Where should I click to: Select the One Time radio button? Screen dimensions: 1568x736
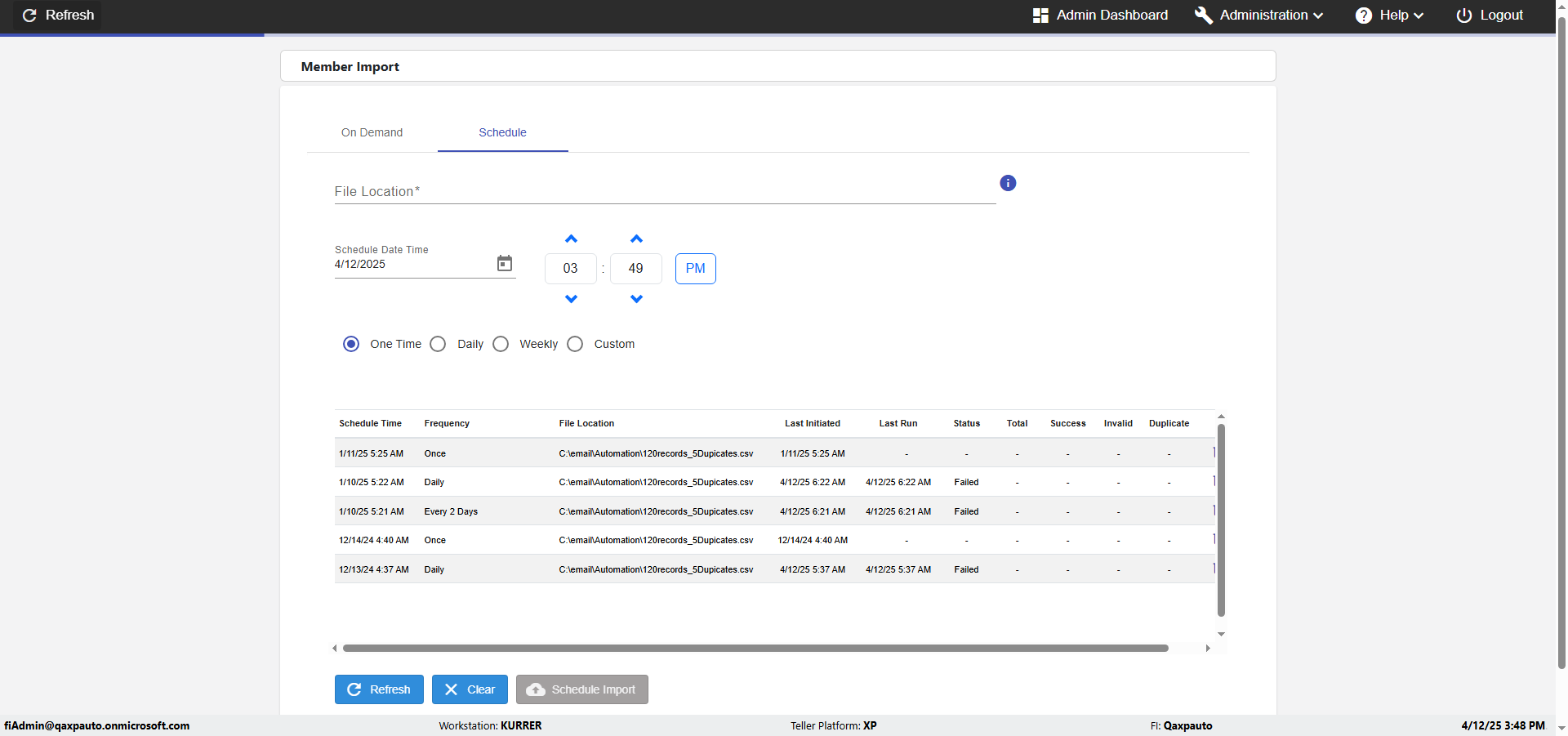click(x=351, y=344)
